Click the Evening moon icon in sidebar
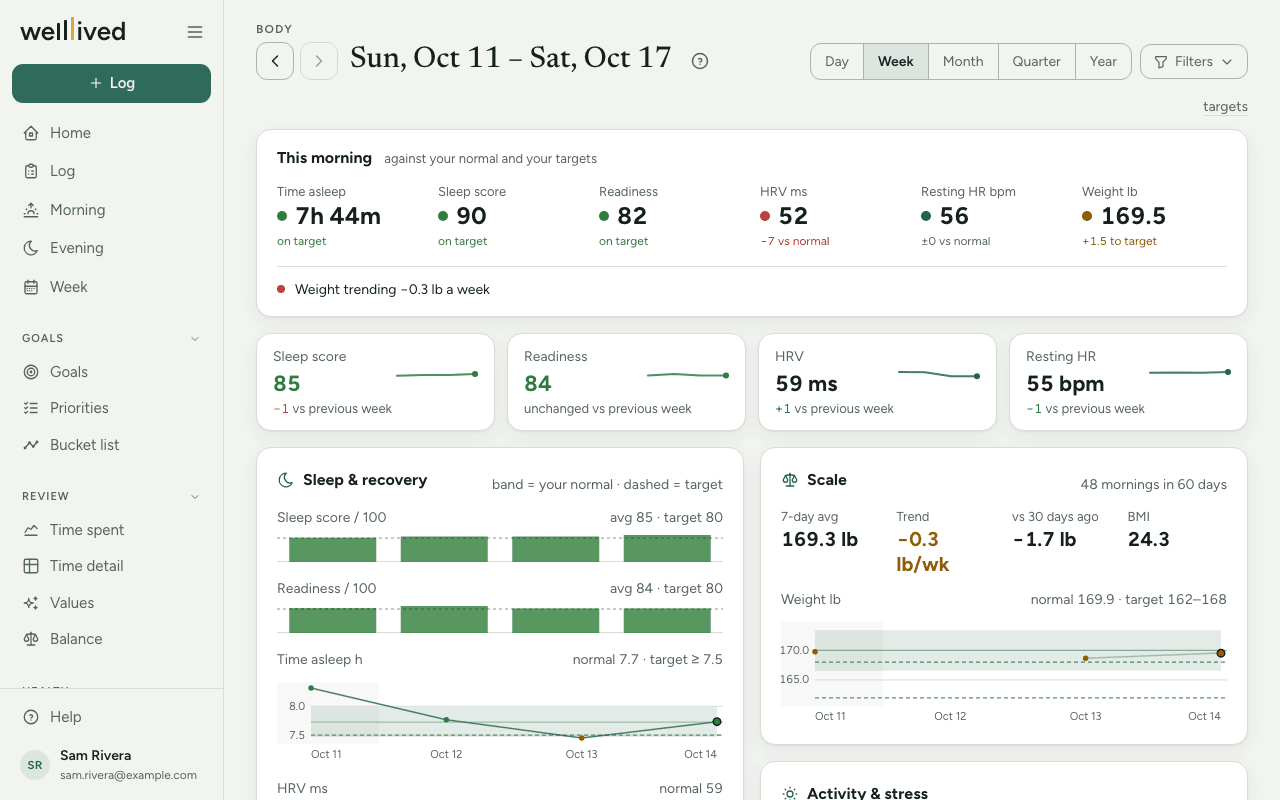The width and height of the screenshot is (1280, 800). [x=31, y=248]
